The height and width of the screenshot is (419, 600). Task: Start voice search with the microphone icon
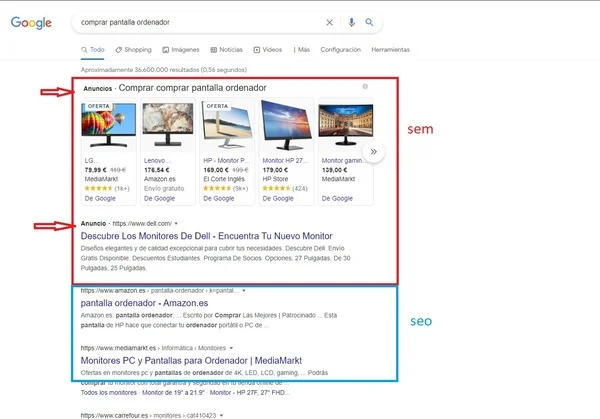coord(351,23)
